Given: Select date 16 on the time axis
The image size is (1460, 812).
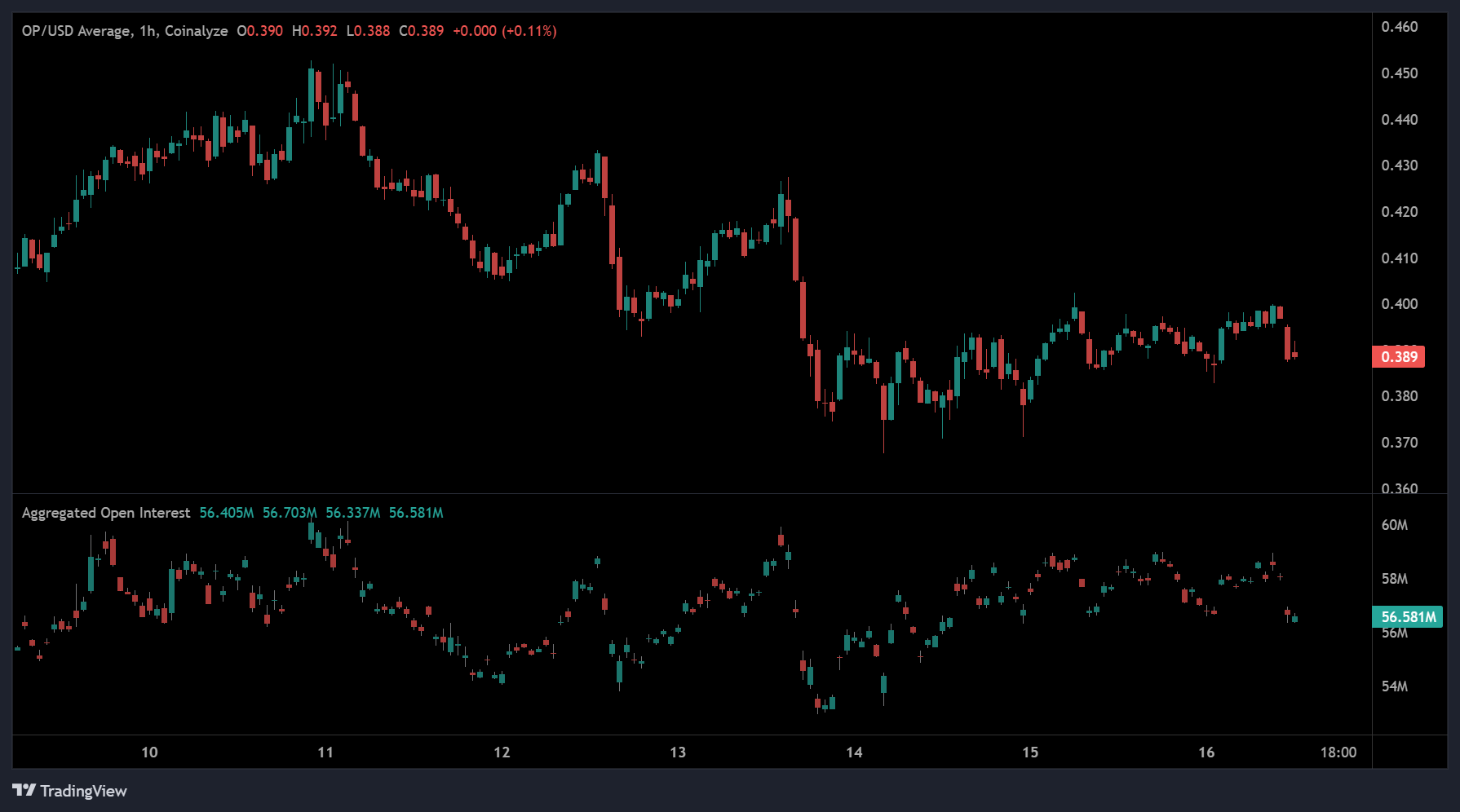Looking at the screenshot, I should click(x=1206, y=752).
